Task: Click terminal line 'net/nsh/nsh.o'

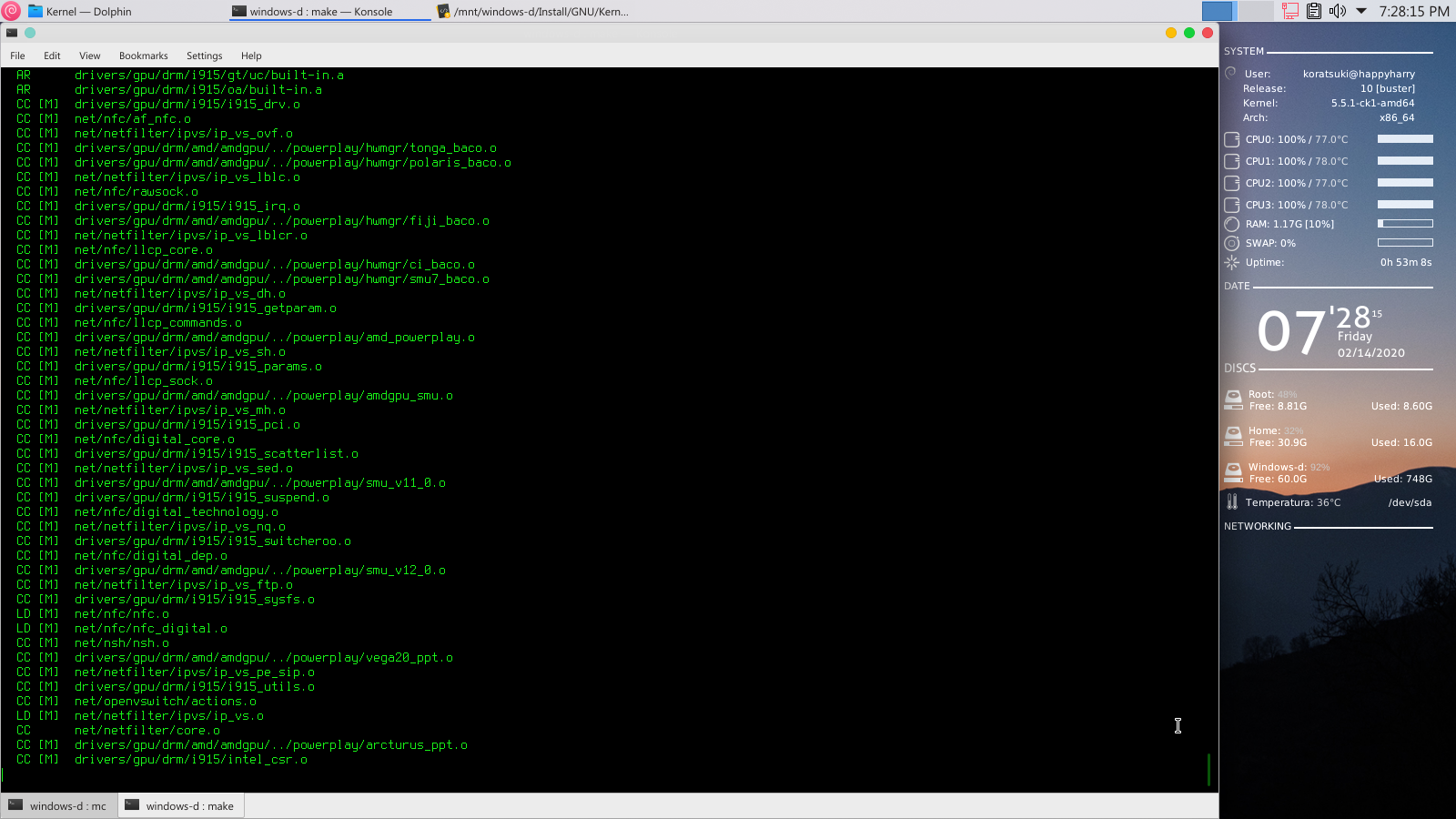Action: tap(122, 642)
